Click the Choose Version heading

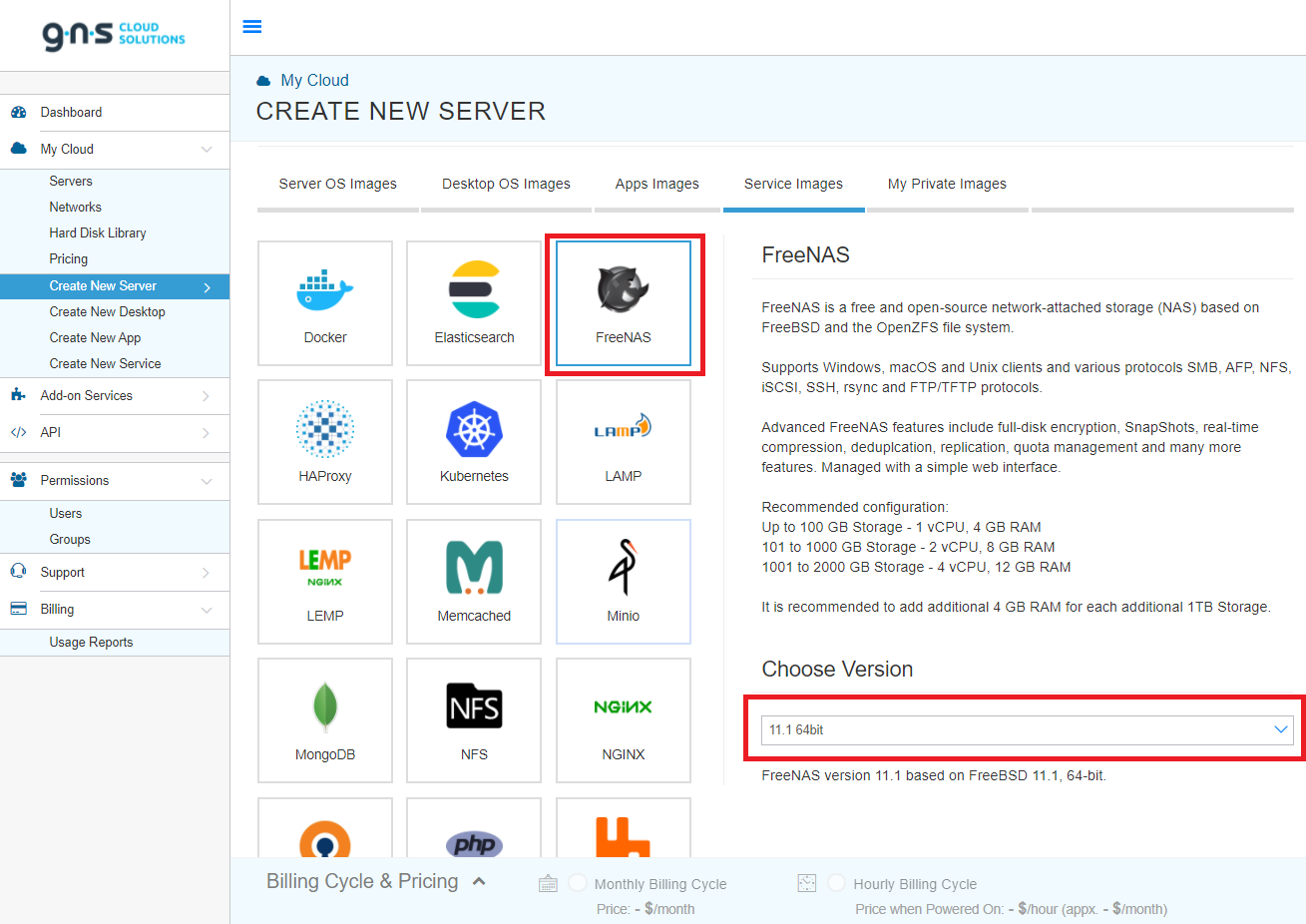click(837, 670)
